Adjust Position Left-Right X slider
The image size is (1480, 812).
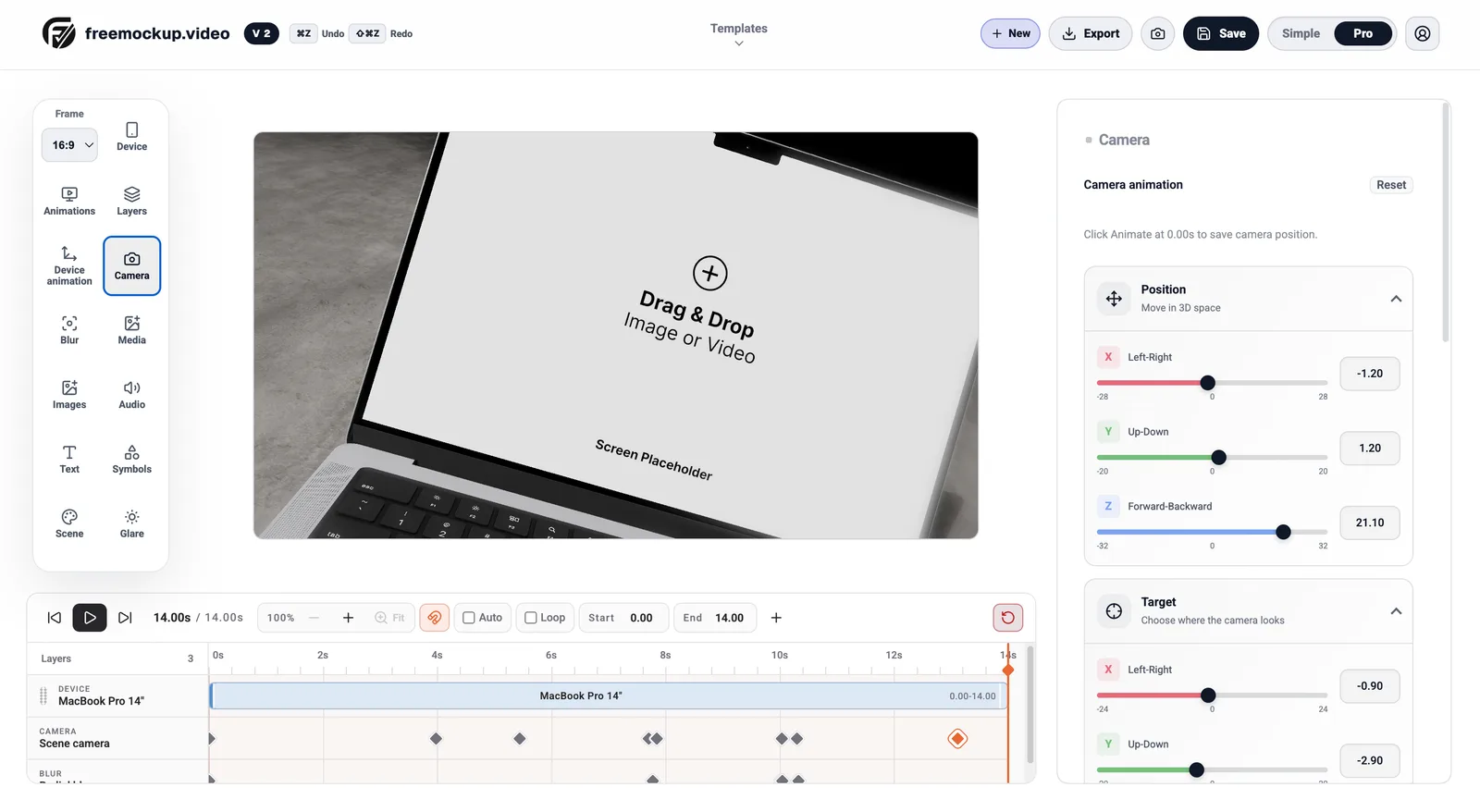click(1212, 383)
